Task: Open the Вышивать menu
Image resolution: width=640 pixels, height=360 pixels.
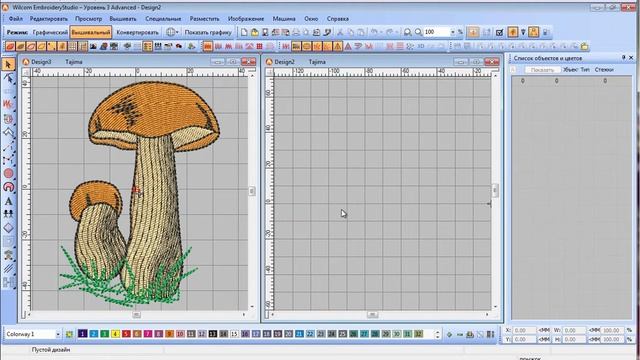Action: click(x=123, y=19)
